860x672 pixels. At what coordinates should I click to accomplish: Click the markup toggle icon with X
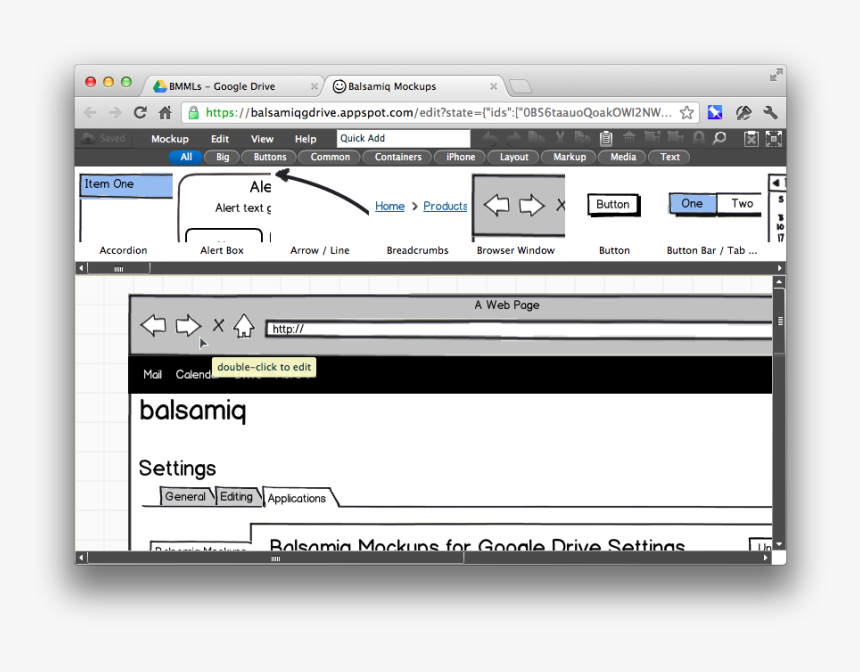coord(751,139)
